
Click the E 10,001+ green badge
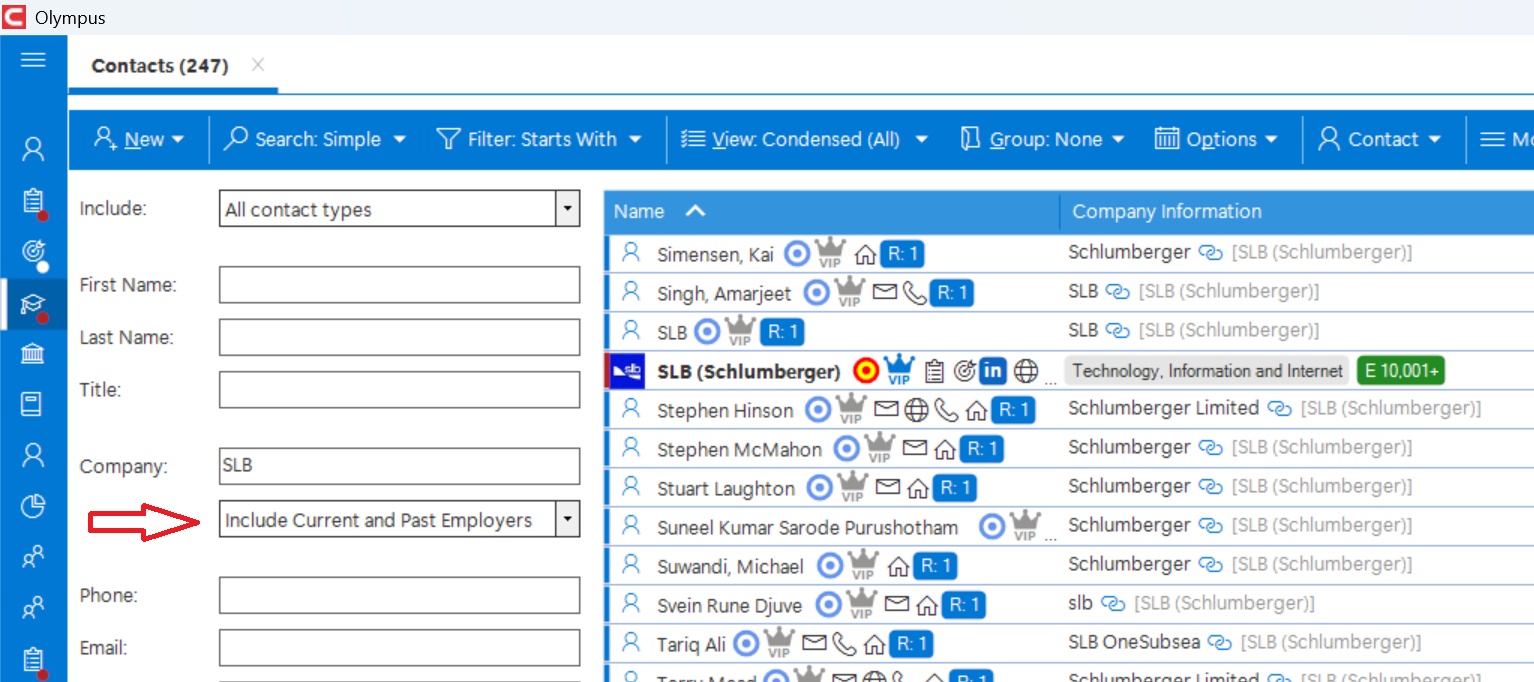coord(1400,371)
